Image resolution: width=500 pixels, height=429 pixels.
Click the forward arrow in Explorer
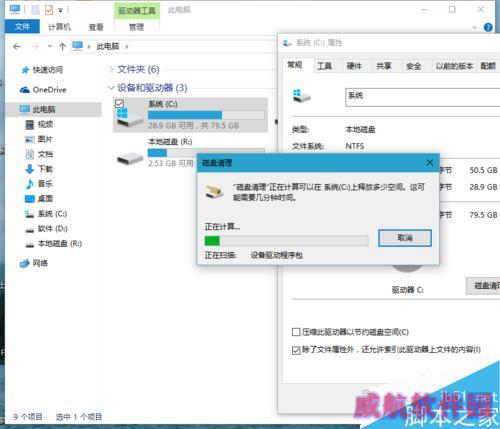click(35, 47)
